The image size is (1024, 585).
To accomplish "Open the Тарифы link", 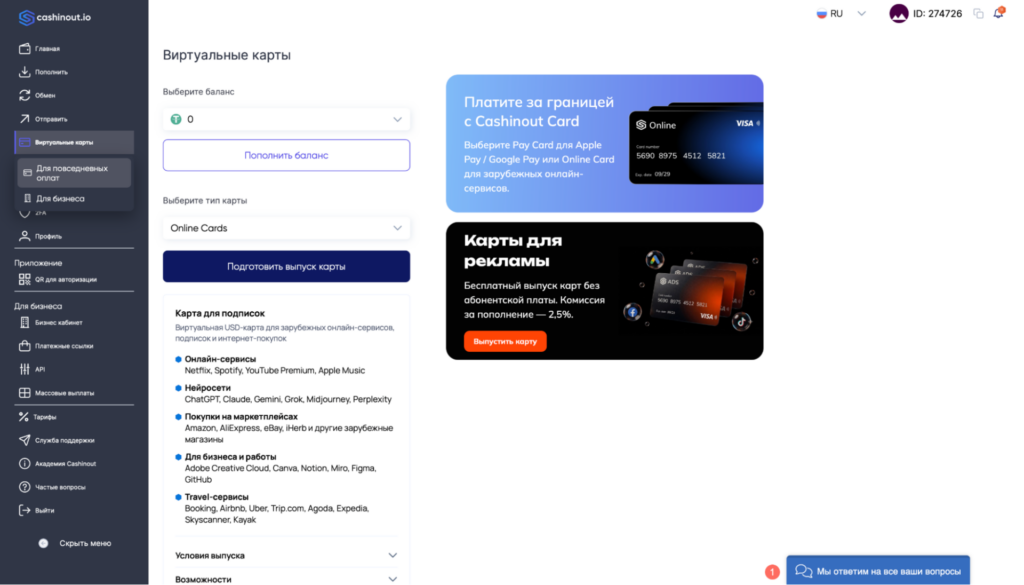I will 45,417.
